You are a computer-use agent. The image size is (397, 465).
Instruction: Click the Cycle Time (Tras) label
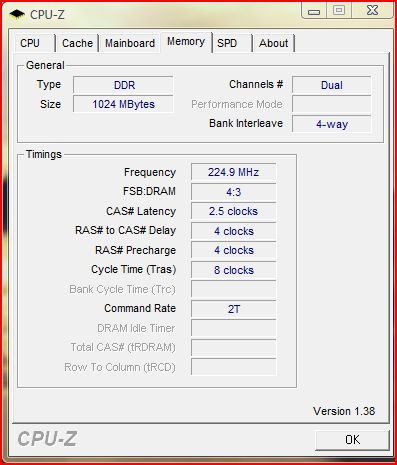pyautogui.click(x=133, y=269)
